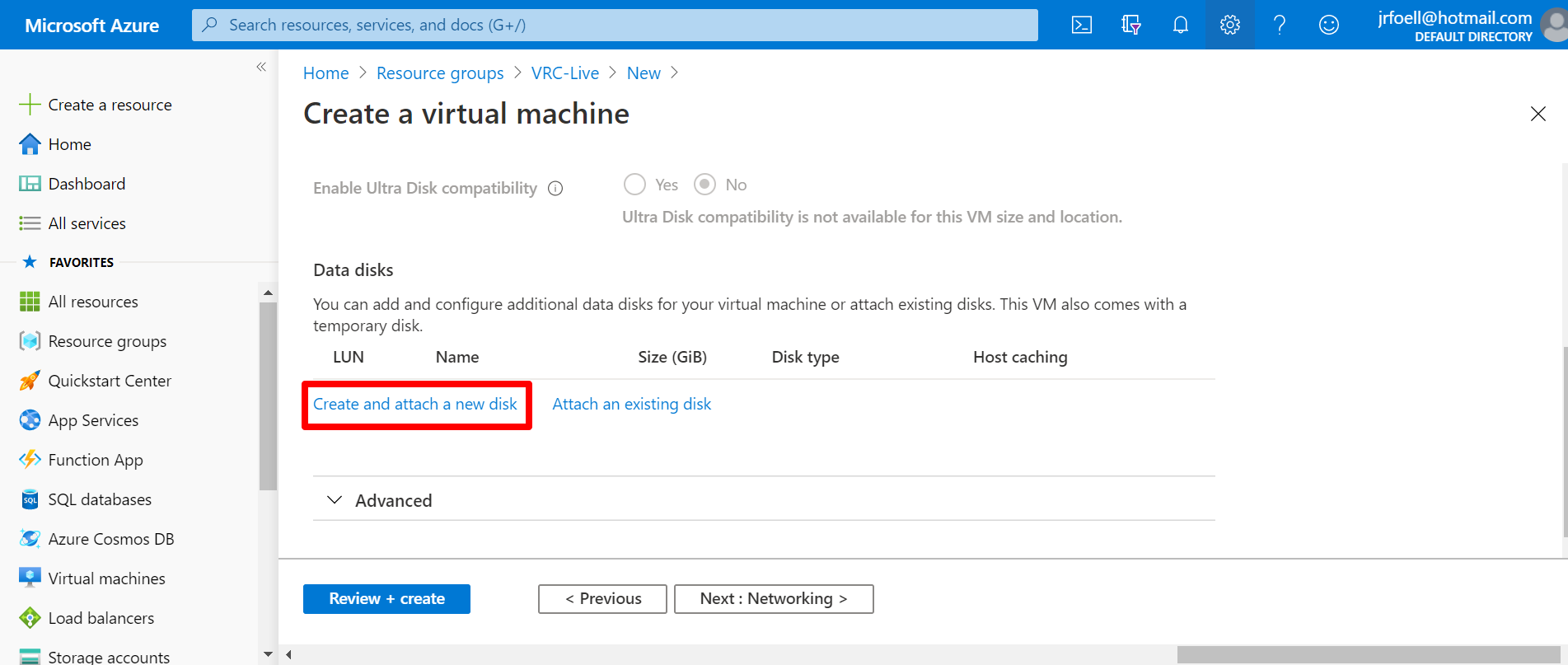
Task: Go to Next: Networking step
Action: tap(774, 599)
